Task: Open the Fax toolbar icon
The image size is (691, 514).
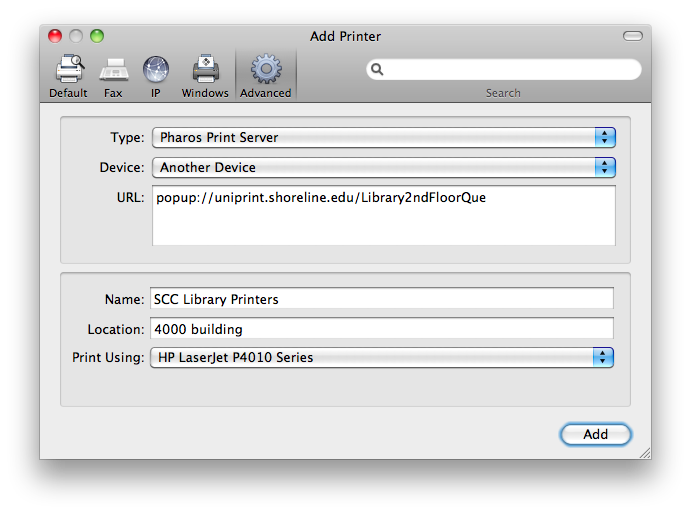Action: (x=114, y=70)
